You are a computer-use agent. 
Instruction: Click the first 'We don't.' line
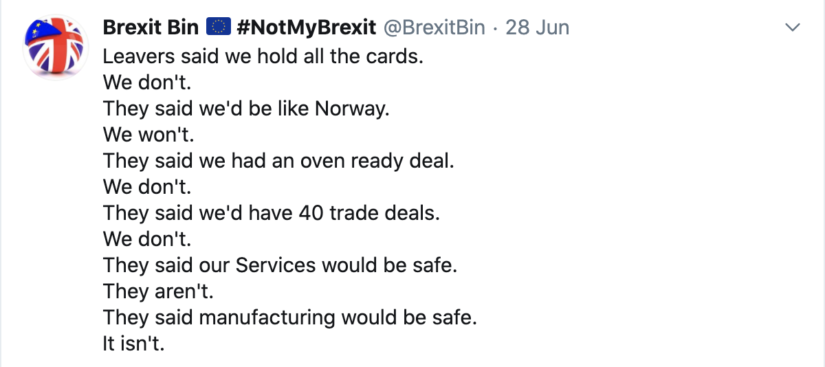pos(147,83)
